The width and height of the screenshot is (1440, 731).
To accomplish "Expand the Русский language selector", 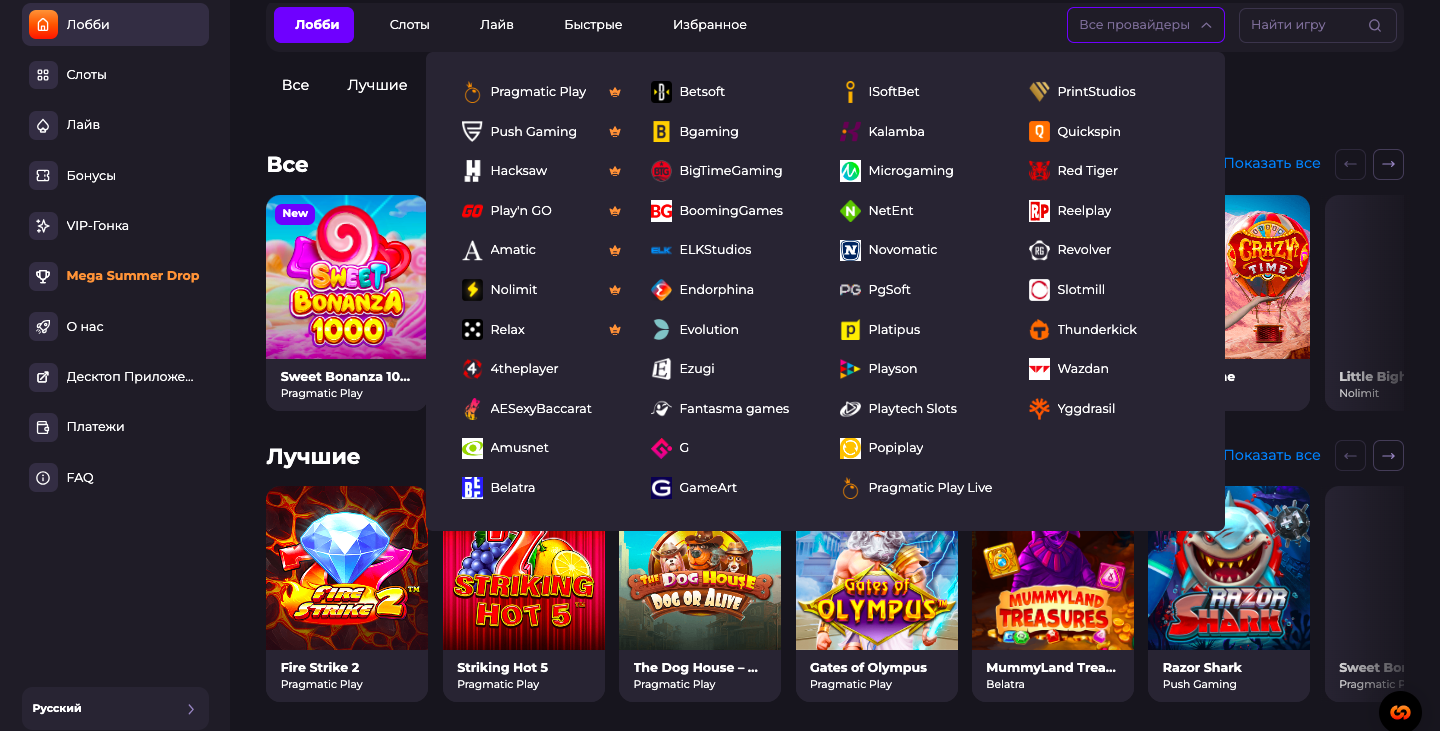I will pos(115,708).
